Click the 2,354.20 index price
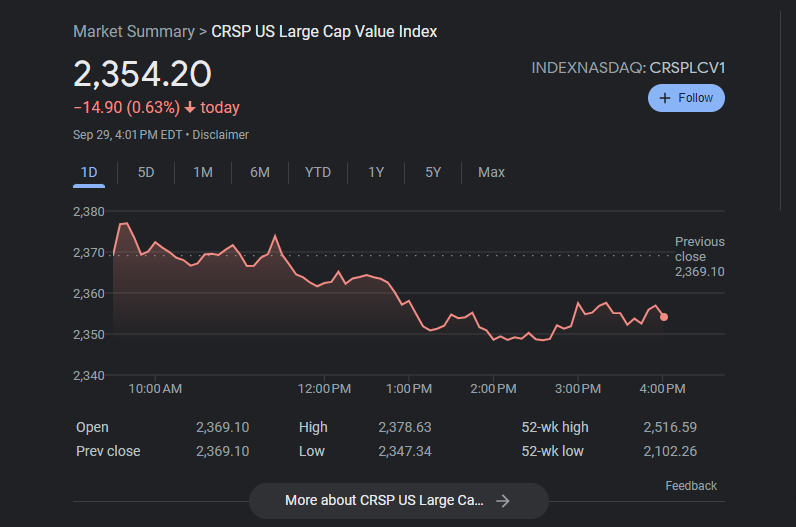This screenshot has width=796, height=527. pos(142,74)
